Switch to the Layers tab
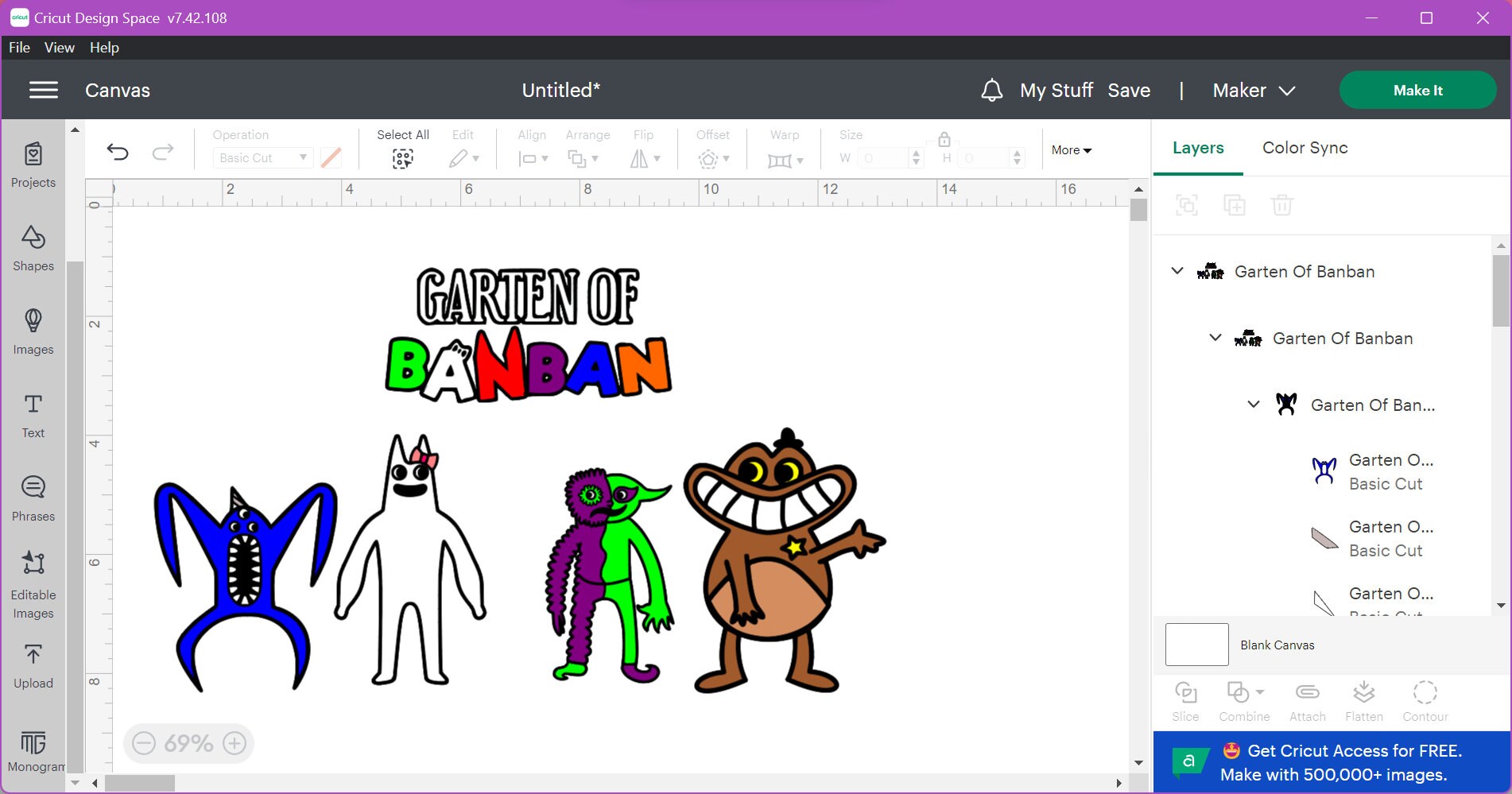The width and height of the screenshot is (1512, 794). [1198, 148]
